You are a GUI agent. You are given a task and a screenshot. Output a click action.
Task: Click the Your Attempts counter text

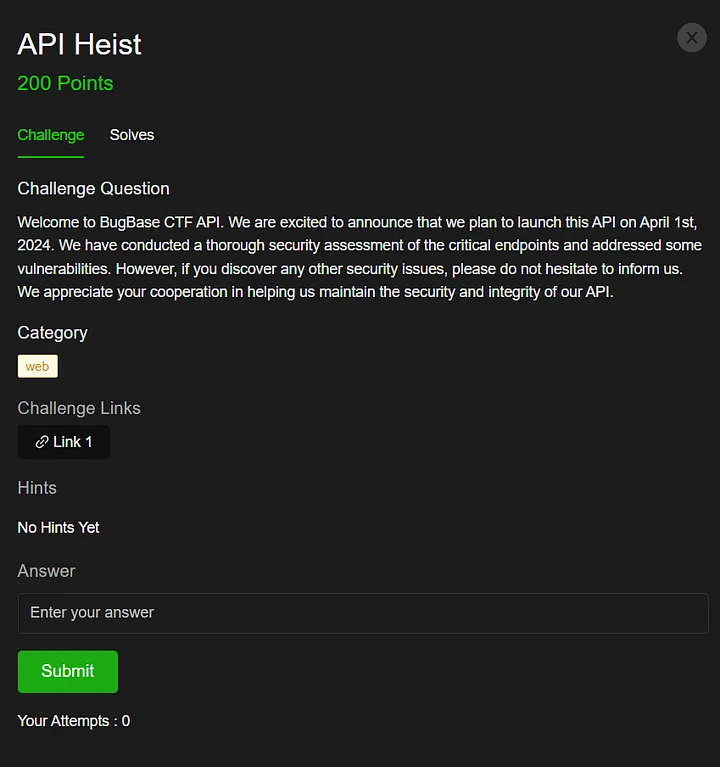[73, 721]
